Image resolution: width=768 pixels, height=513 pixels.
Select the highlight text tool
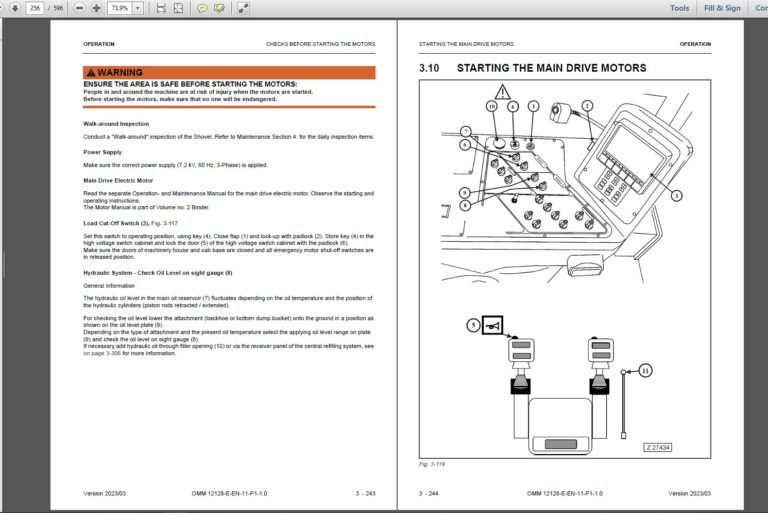pyautogui.click(x=219, y=8)
